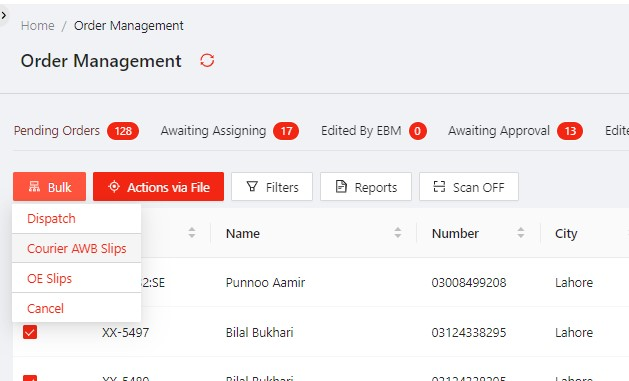Open the Bulk actions menu
Screen dimensions: 629x381
click(x=49, y=187)
